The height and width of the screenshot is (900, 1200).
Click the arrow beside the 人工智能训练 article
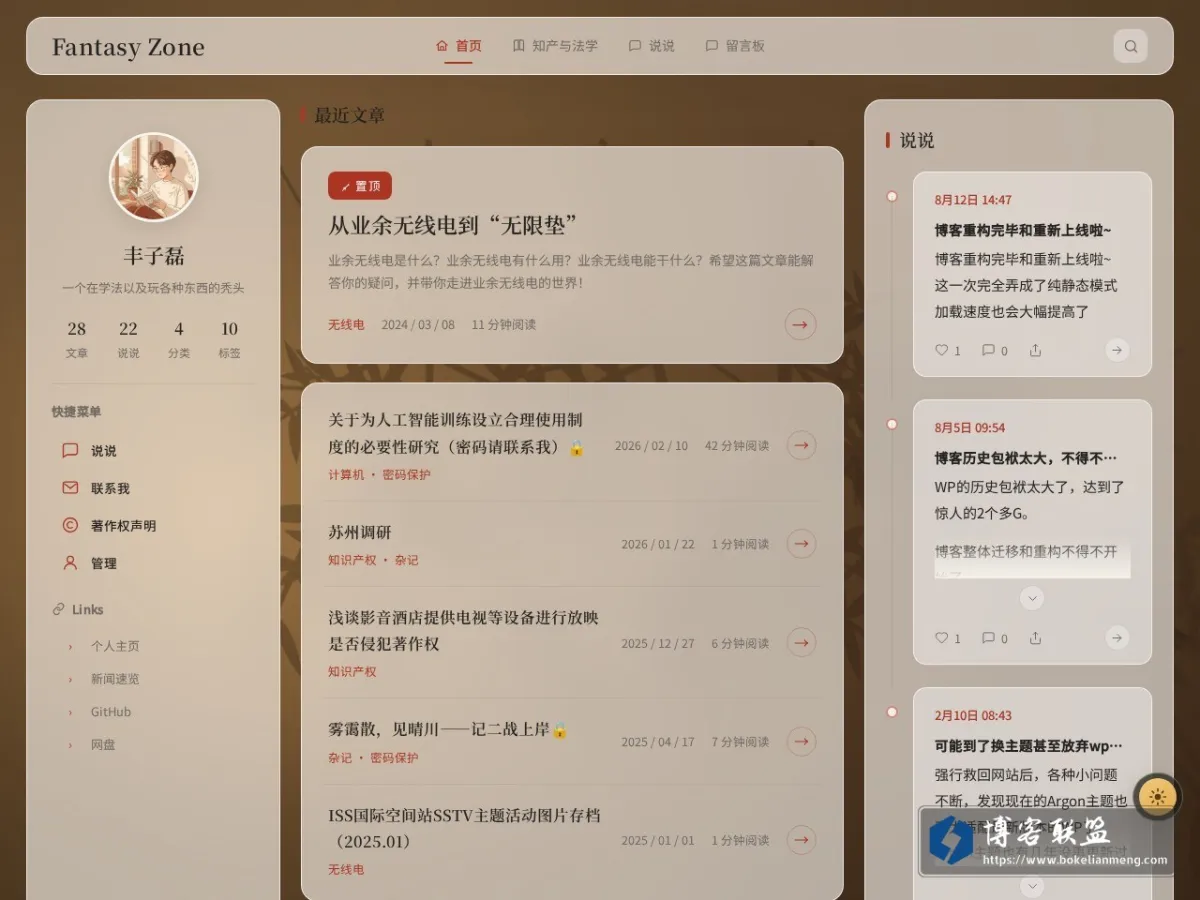[x=801, y=445]
